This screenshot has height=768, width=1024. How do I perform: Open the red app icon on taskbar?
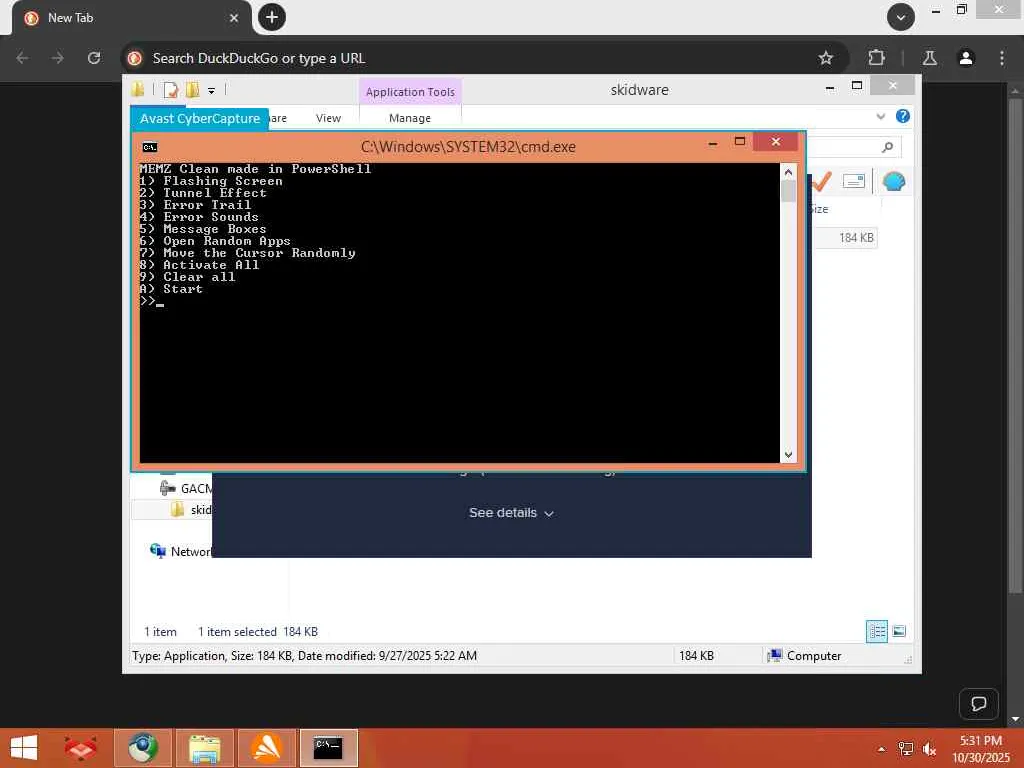pyautogui.click(x=80, y=748)
